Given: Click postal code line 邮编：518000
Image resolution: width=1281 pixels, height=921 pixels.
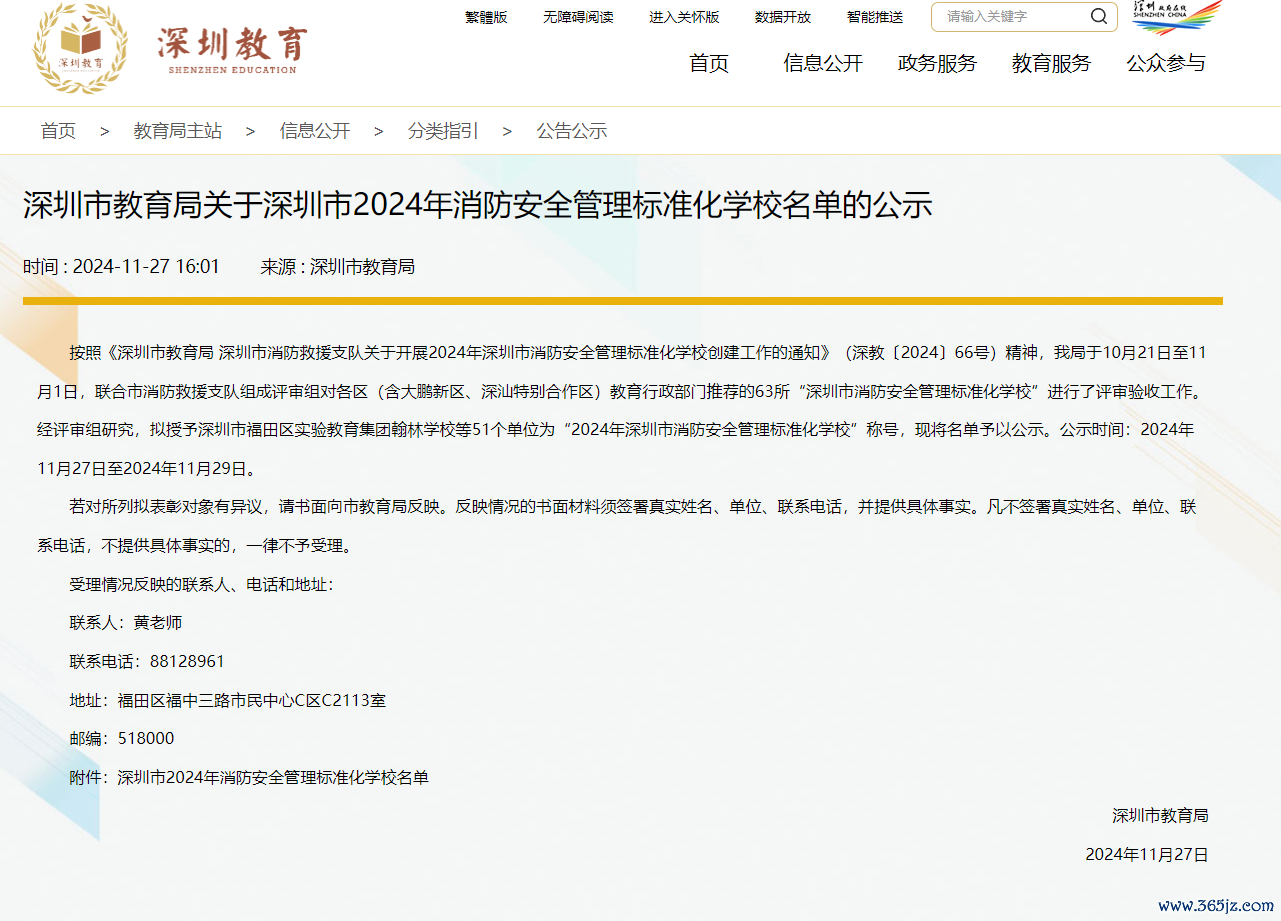Looking at the screenshot, I should 122,739.
